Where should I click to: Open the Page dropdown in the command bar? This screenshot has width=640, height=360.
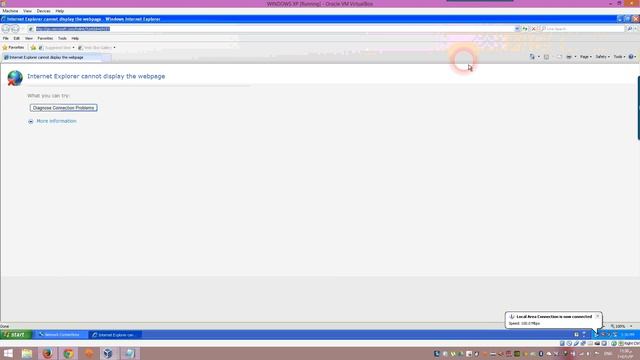pyautogui.click(x=585, y=57)
